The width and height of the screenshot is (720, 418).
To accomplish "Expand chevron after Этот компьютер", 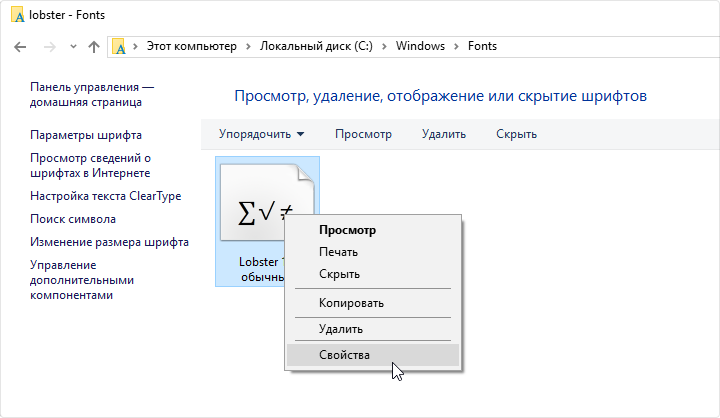I will 248,46.
